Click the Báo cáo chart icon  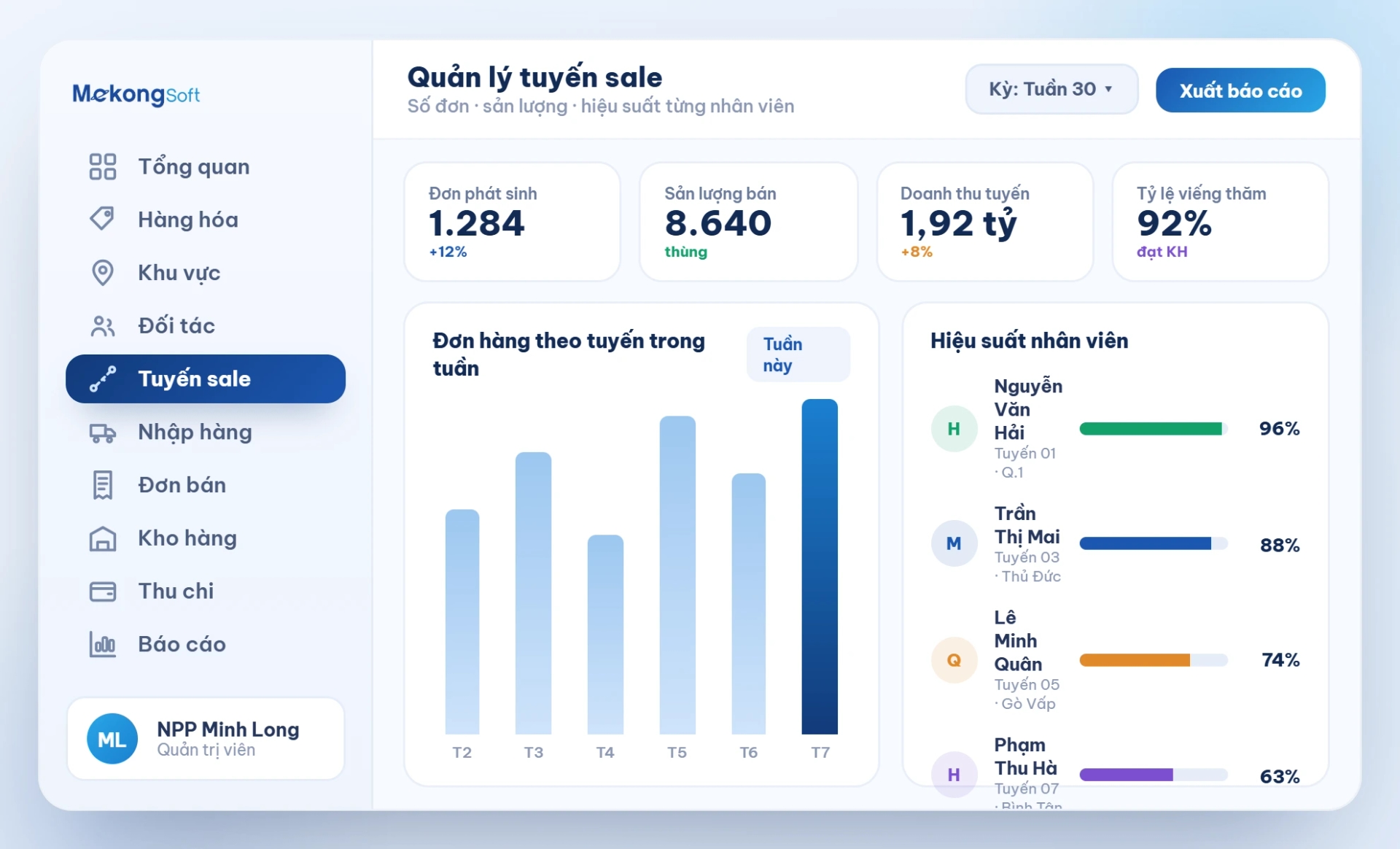[102, 644]
